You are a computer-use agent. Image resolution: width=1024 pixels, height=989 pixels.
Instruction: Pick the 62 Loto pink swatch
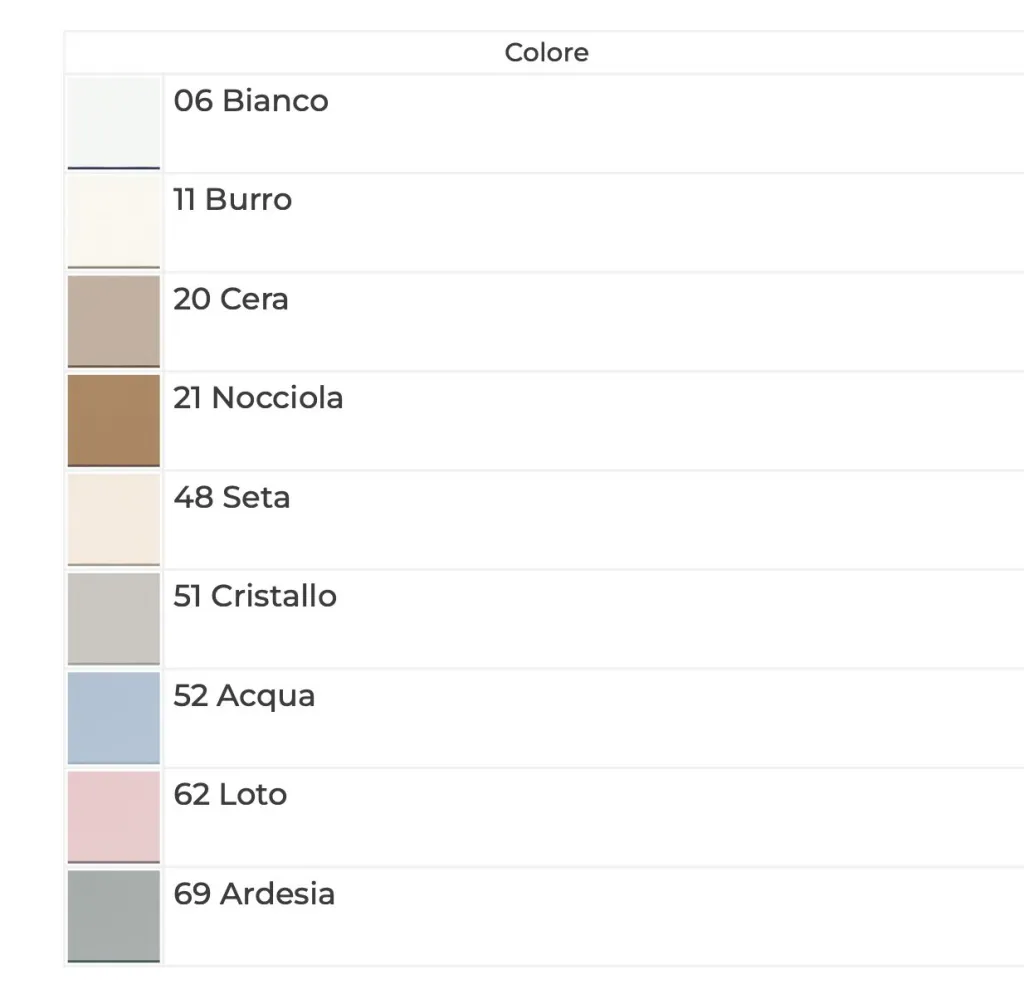(x=114, y=817)
